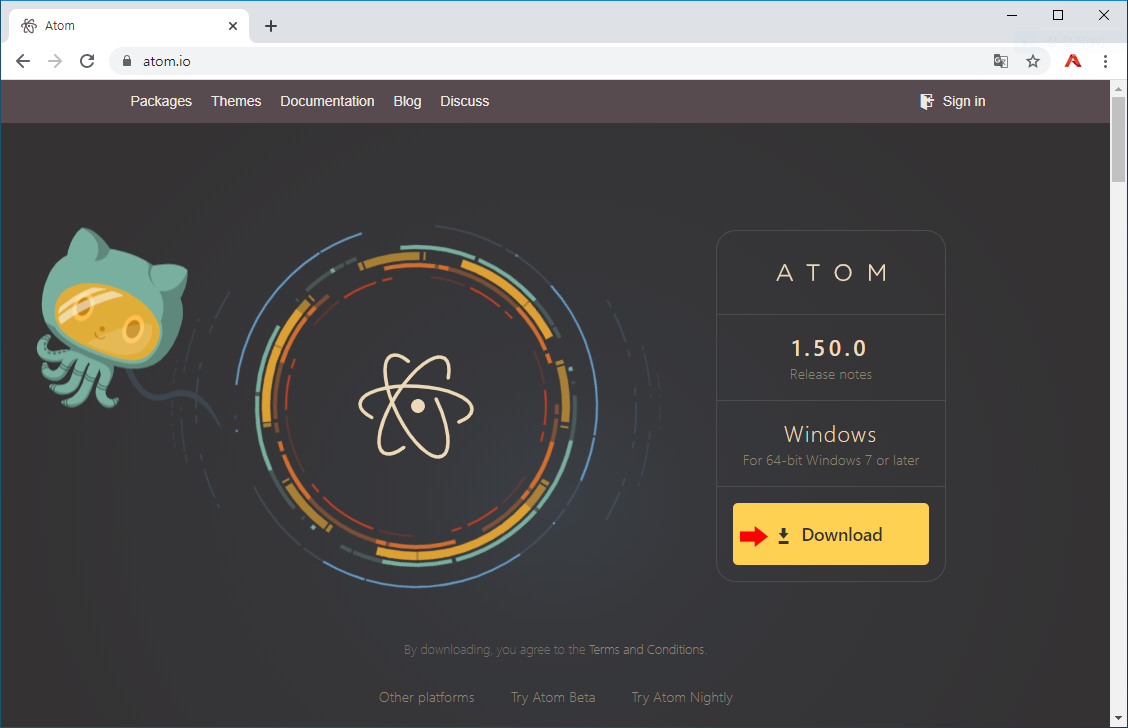Click Try Atom Nightly link
The width and height of the screenshot is (1128, 728).
pos(682,697)
